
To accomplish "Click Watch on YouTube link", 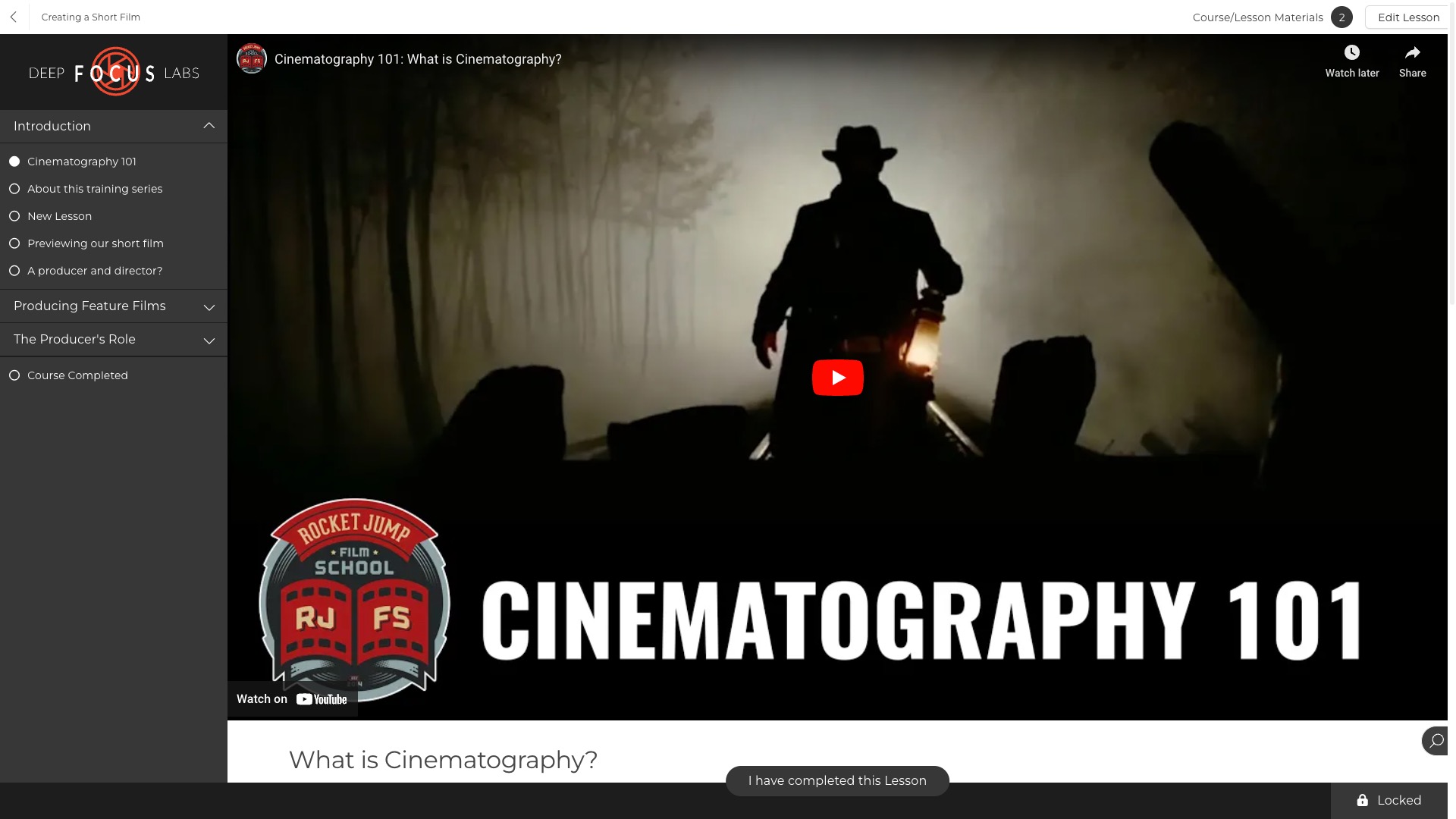I will tap(292, 699).
